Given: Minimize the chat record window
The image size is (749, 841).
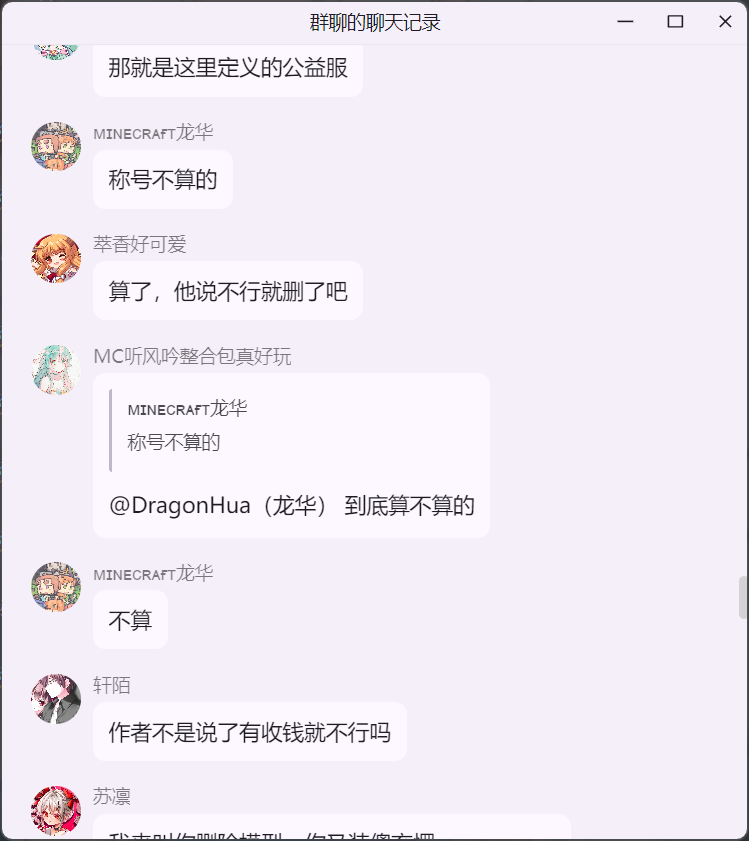Looking at the screenshot, I should coord(625,21).
